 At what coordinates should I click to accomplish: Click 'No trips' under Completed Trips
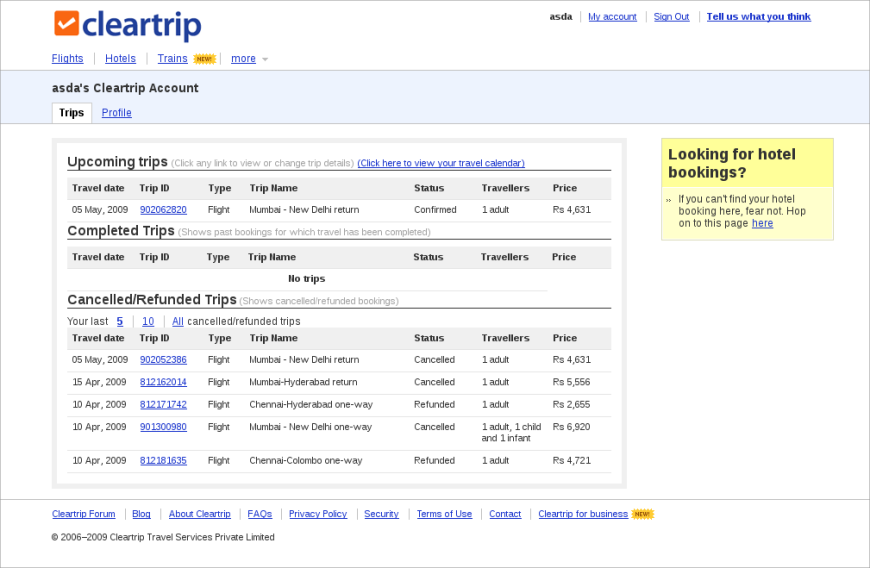(x=307, y=278)
